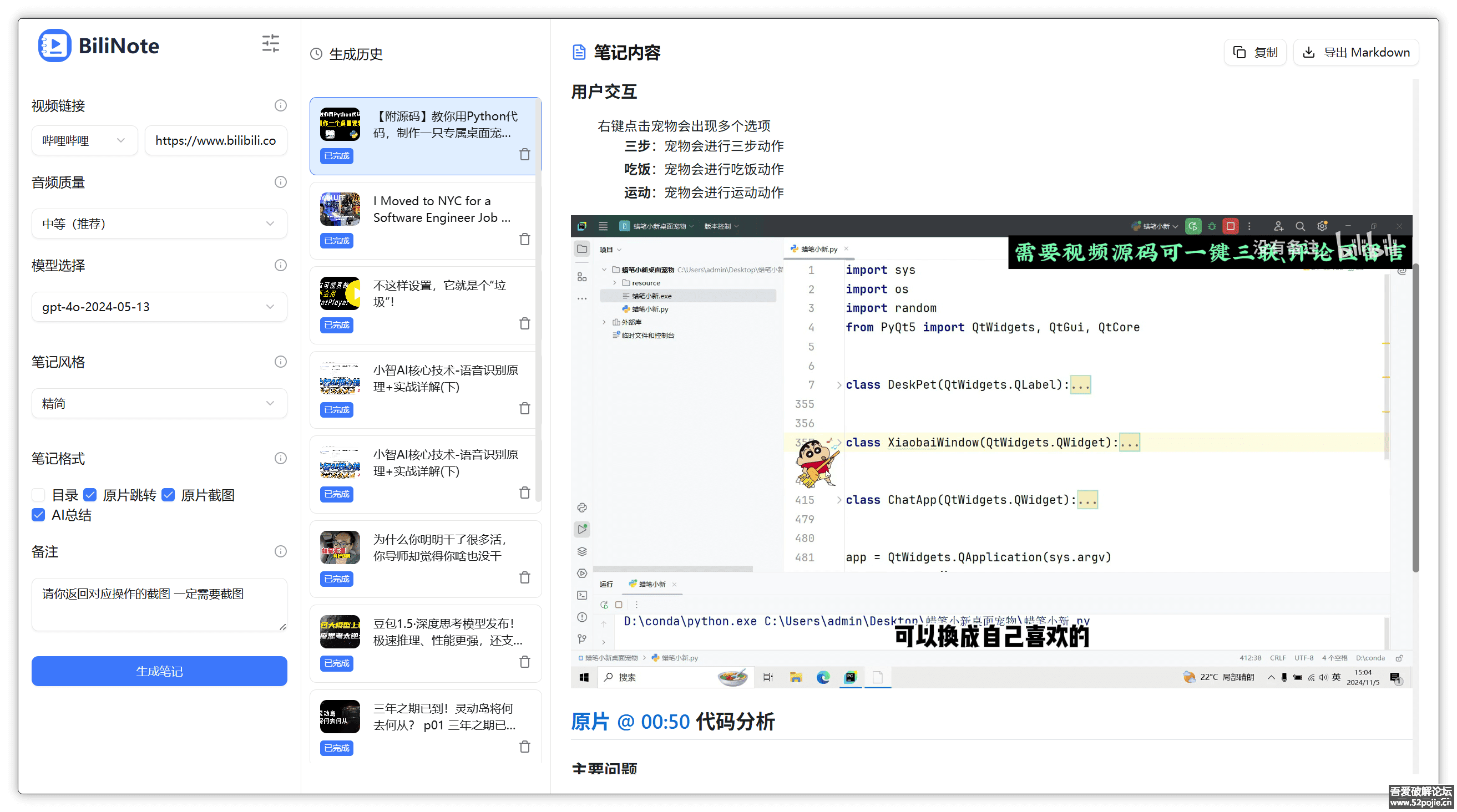Uncheck the 原片跳转 checkbox
Image resolution: width=1457 pixels, height=812 pixels.
click(x=90, y=495)
